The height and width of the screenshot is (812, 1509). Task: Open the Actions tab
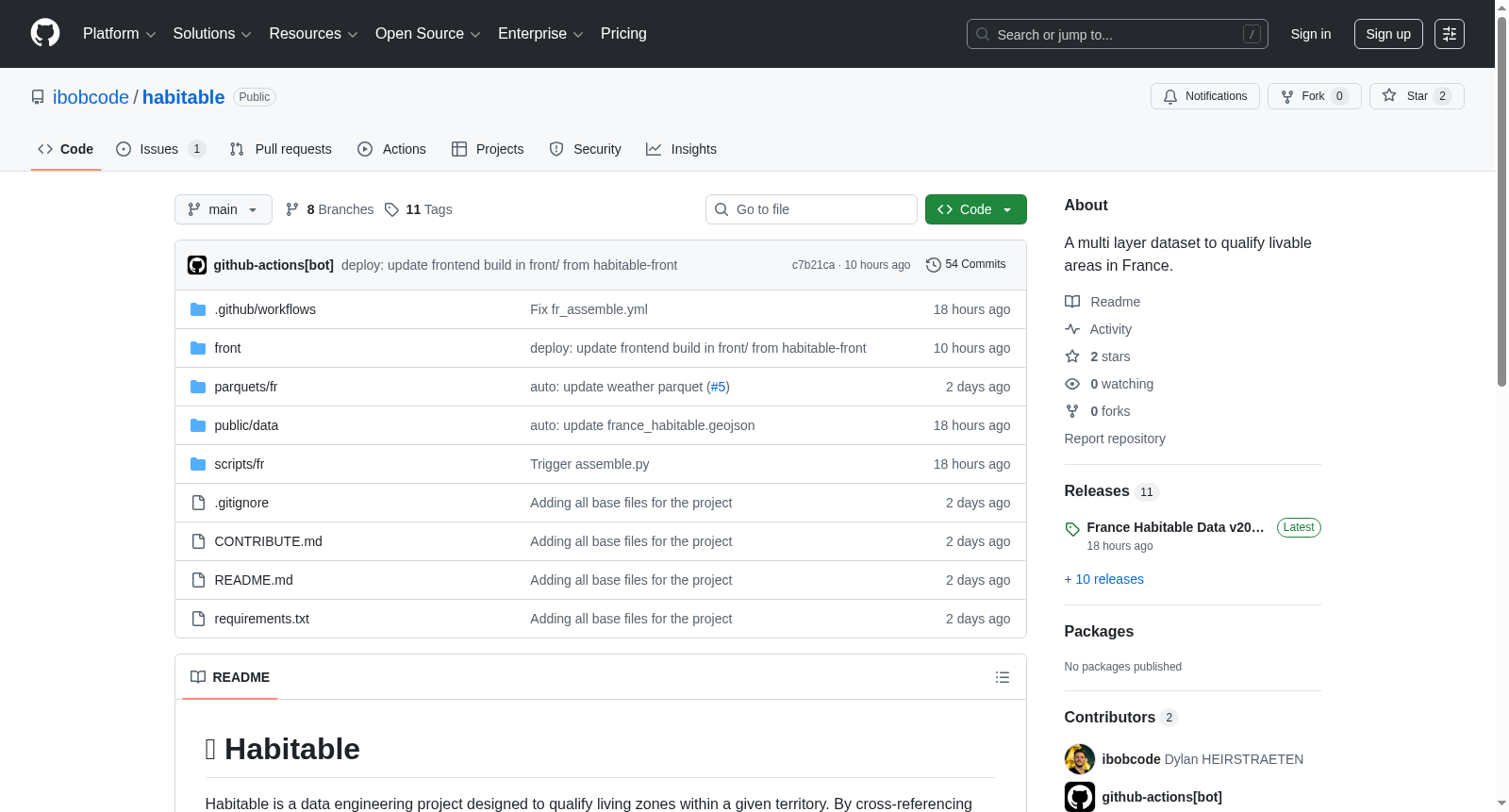click(392, 149)
